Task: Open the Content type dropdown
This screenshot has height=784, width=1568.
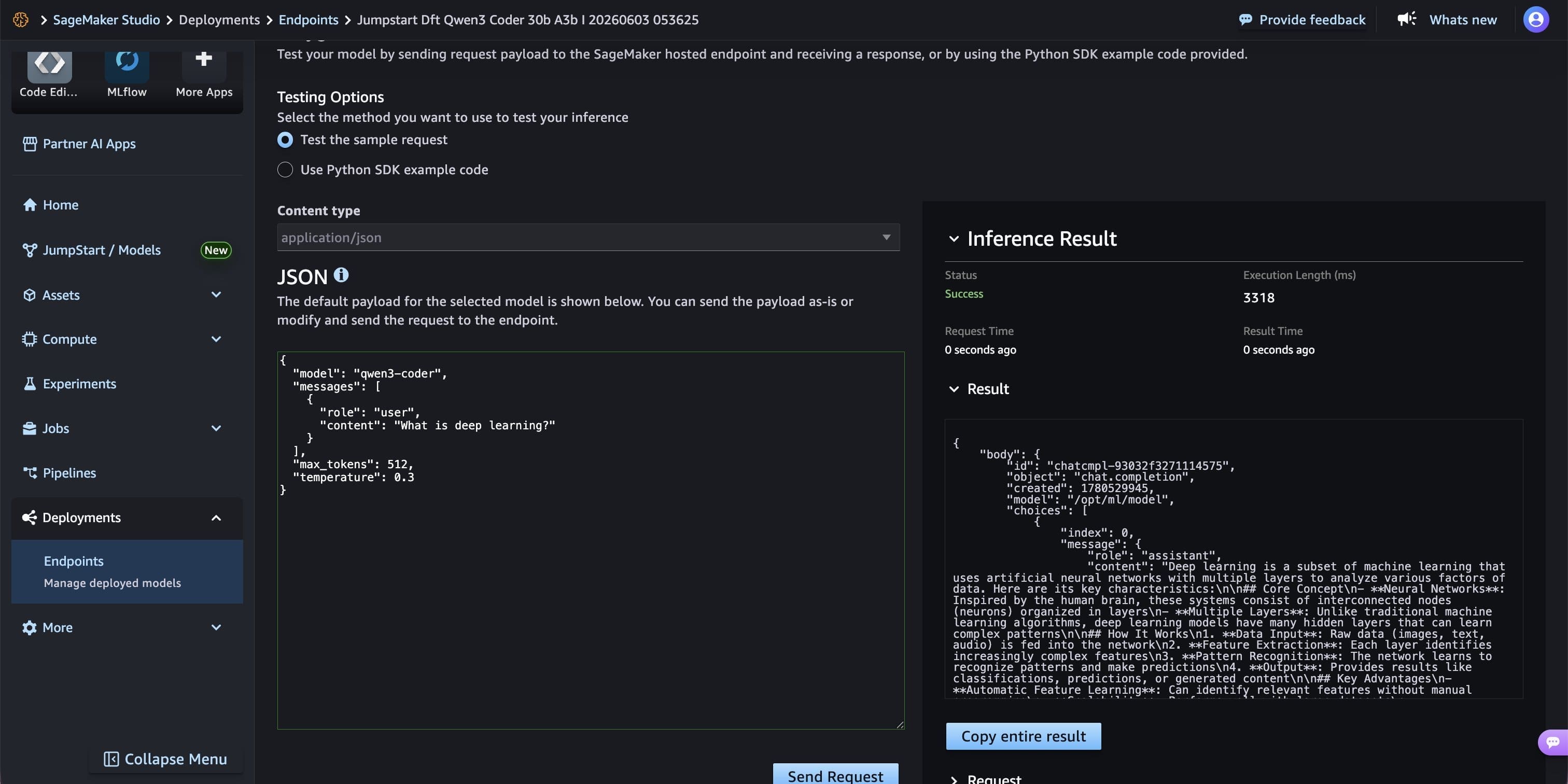Action: click(588, 237)
